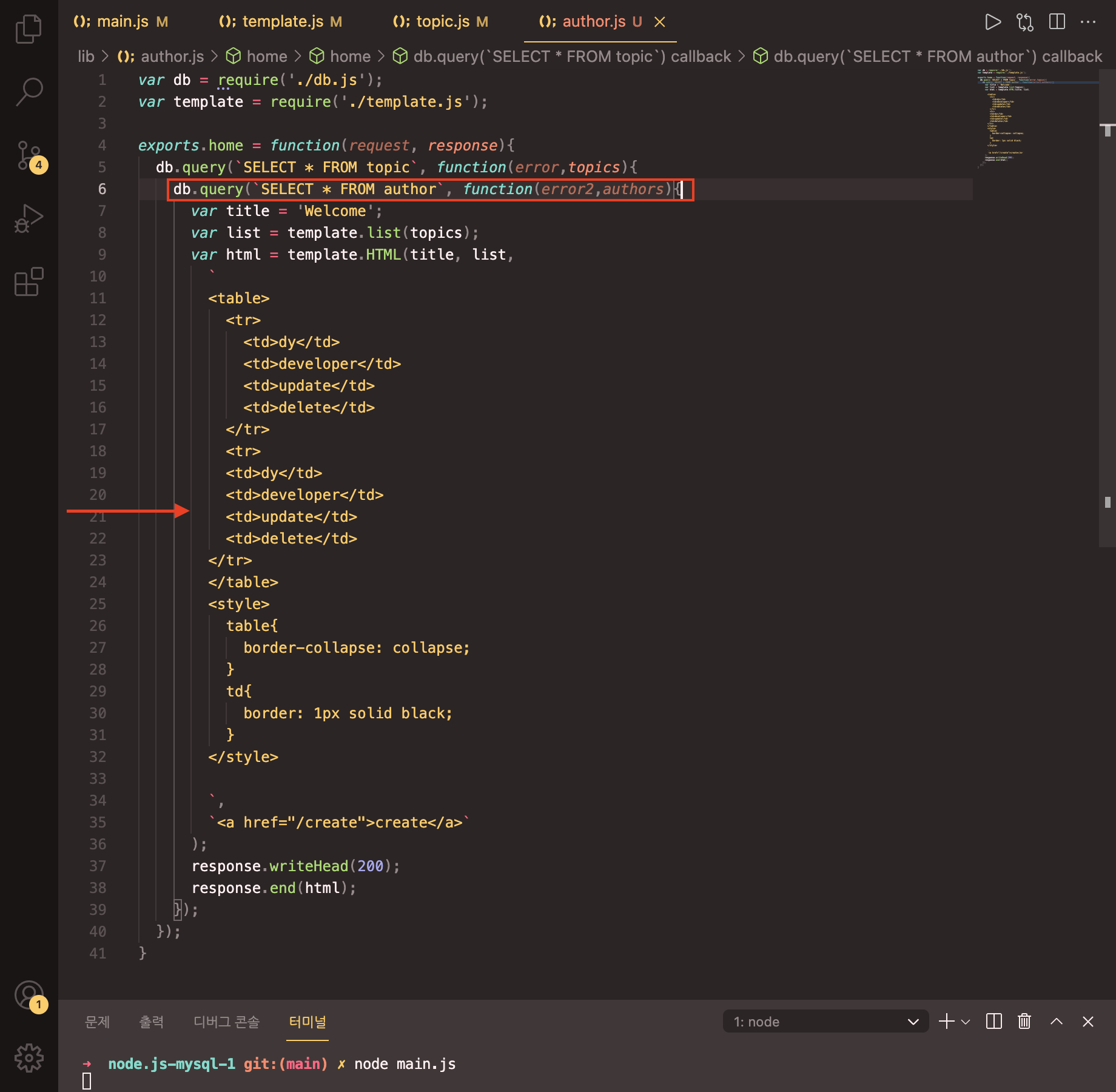Viewport: 1116px width, 1092px height.
Task: Split the editor to the right
Action: (x=1057, y=22)
